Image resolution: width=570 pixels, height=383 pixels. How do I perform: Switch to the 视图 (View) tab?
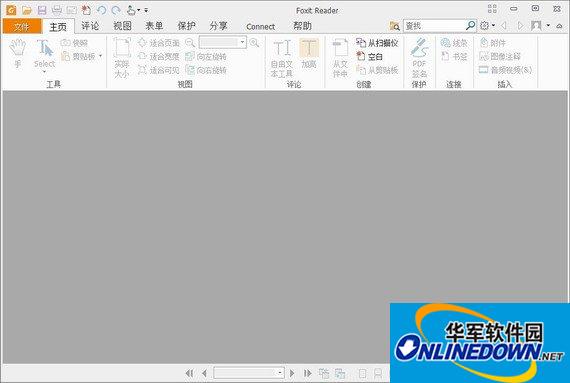click(x=122, y=26)
